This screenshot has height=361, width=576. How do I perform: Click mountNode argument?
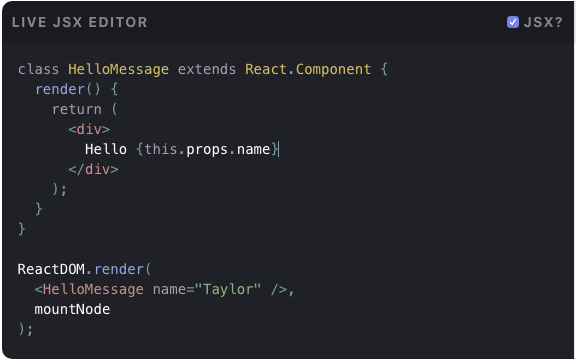point(72,309)
